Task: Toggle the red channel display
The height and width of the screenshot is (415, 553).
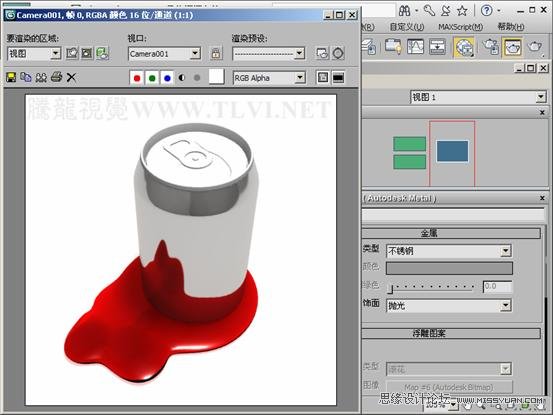Action: [137, 78]
